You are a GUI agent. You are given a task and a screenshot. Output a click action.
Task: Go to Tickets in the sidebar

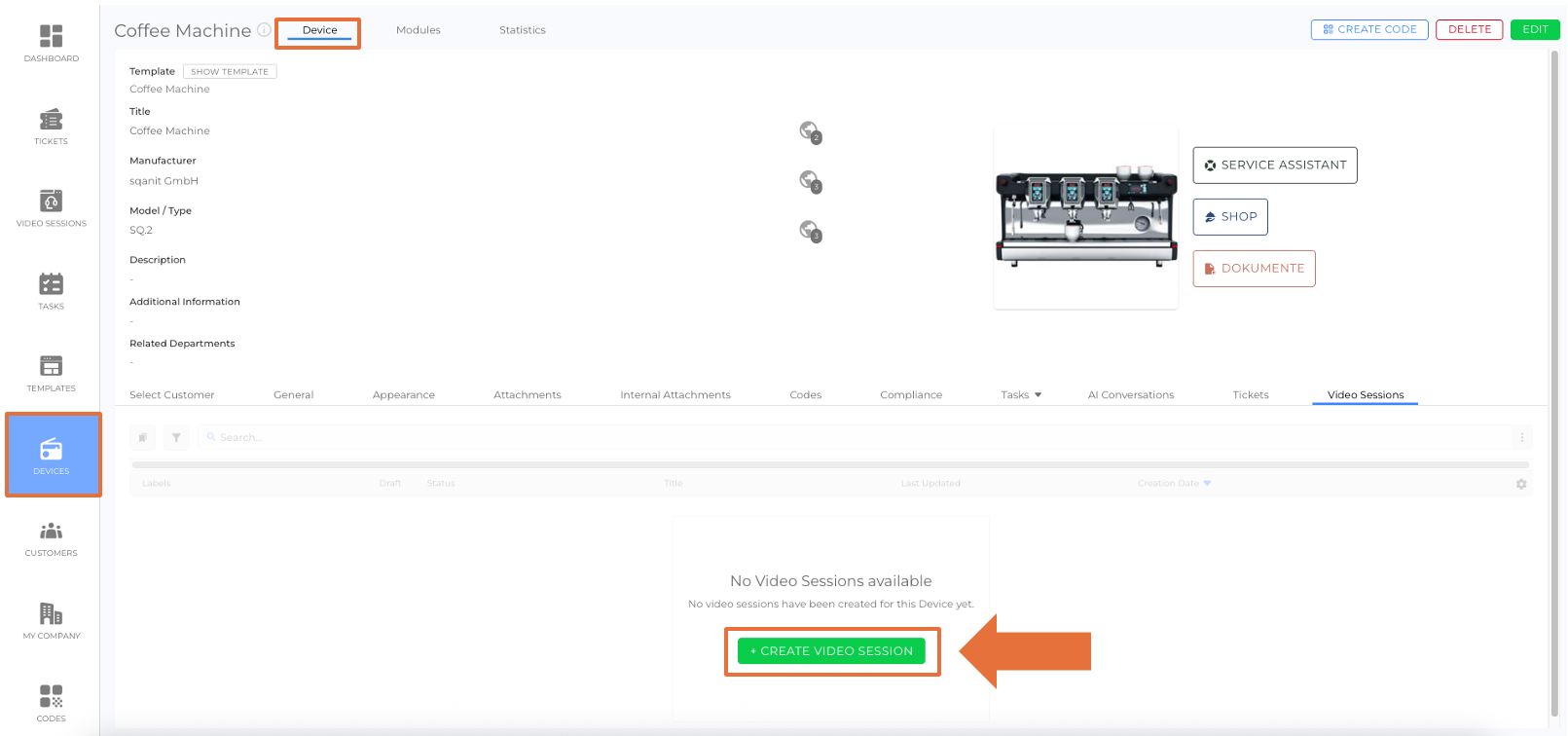51,121
